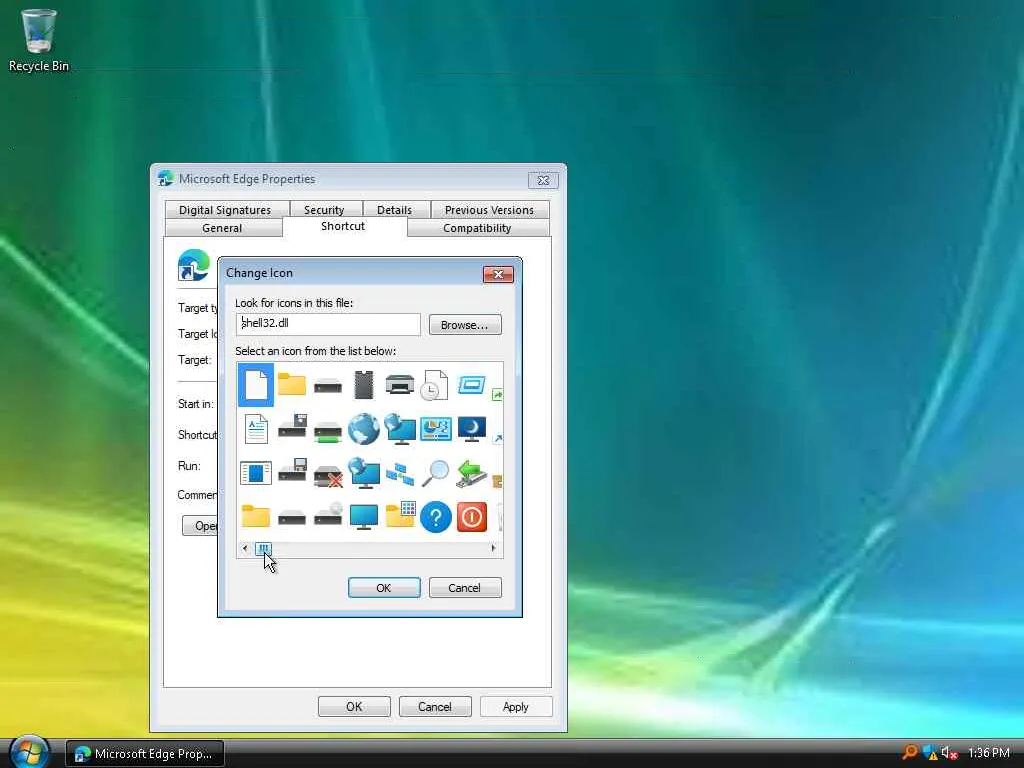Image resolution: width=1024 pixels, height=768 pixels.
Task: Click the icon list scrollbar thumb
Action: (264, 548)
